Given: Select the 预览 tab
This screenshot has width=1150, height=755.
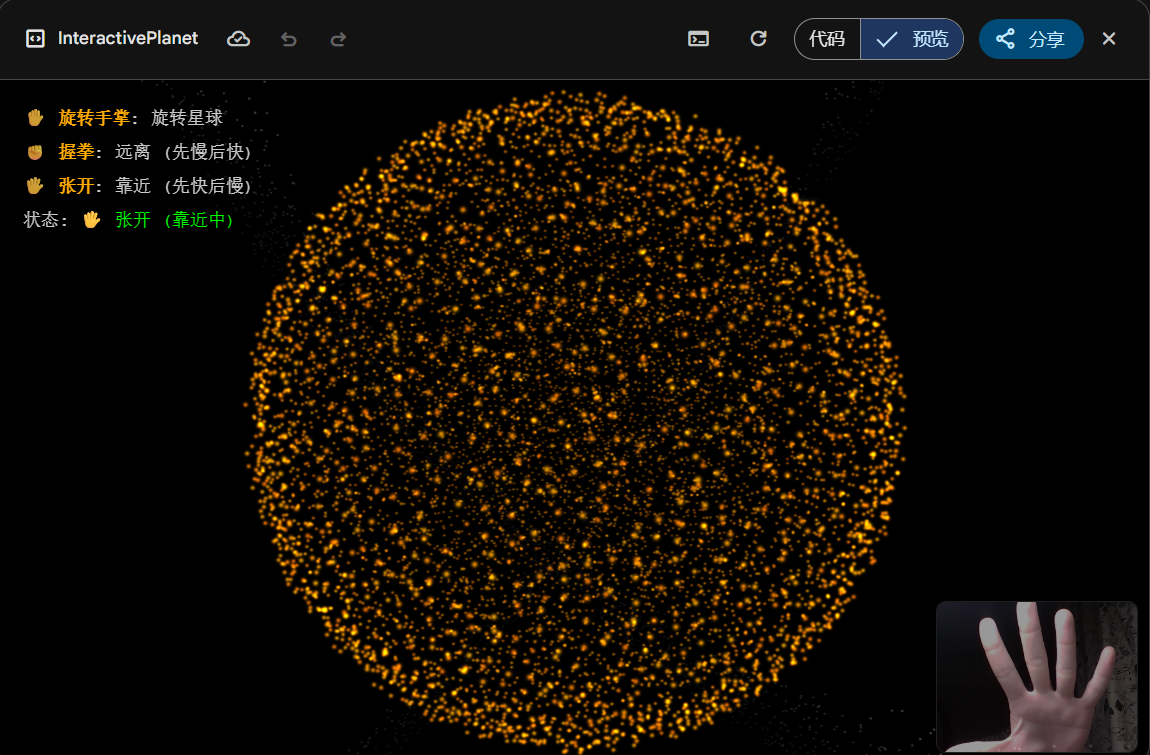Looking at the screenshot, I should [912, 39].
